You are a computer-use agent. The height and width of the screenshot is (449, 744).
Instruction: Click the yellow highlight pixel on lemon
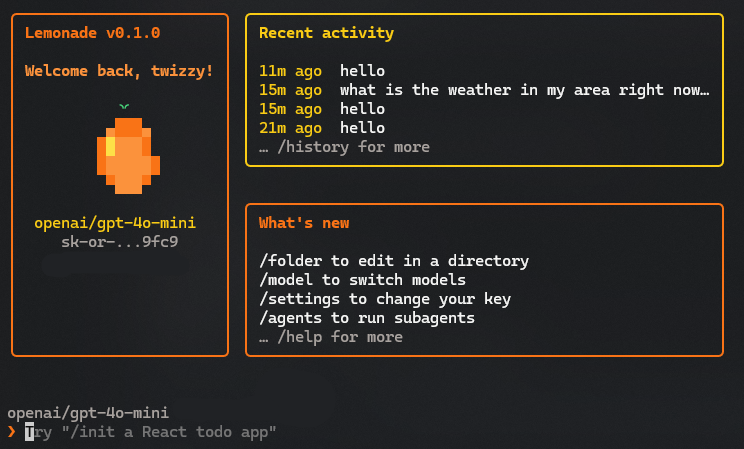110,146
